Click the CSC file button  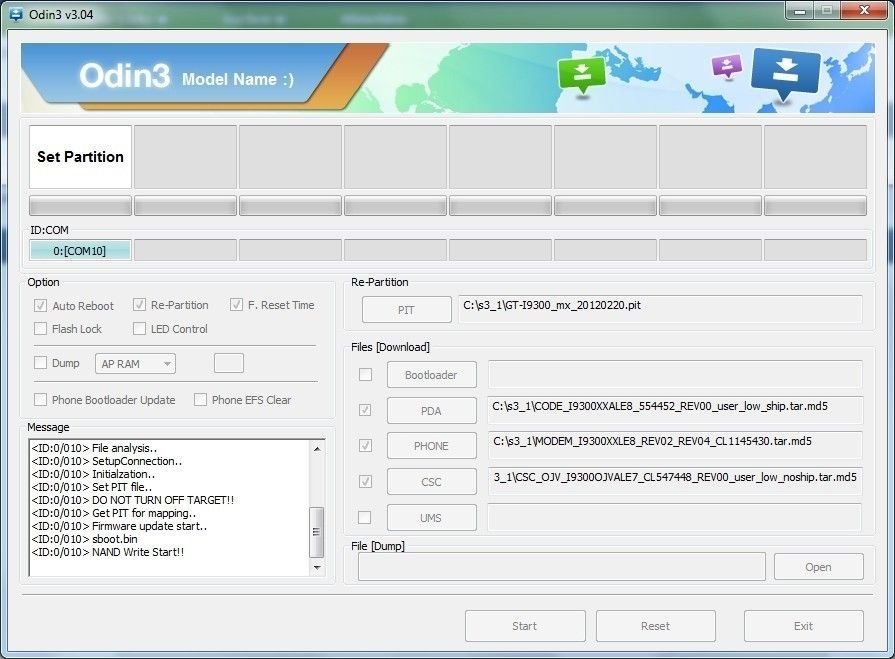432,482
